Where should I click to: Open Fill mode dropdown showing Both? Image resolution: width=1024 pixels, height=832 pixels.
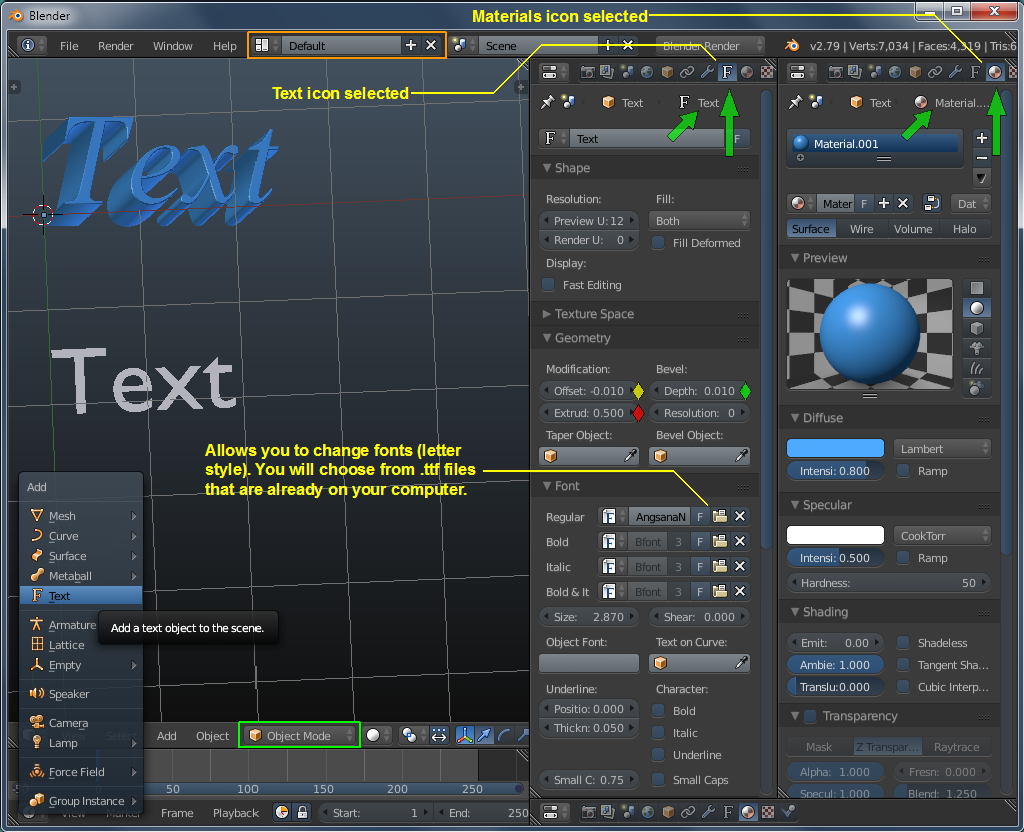tap(699, 221)
